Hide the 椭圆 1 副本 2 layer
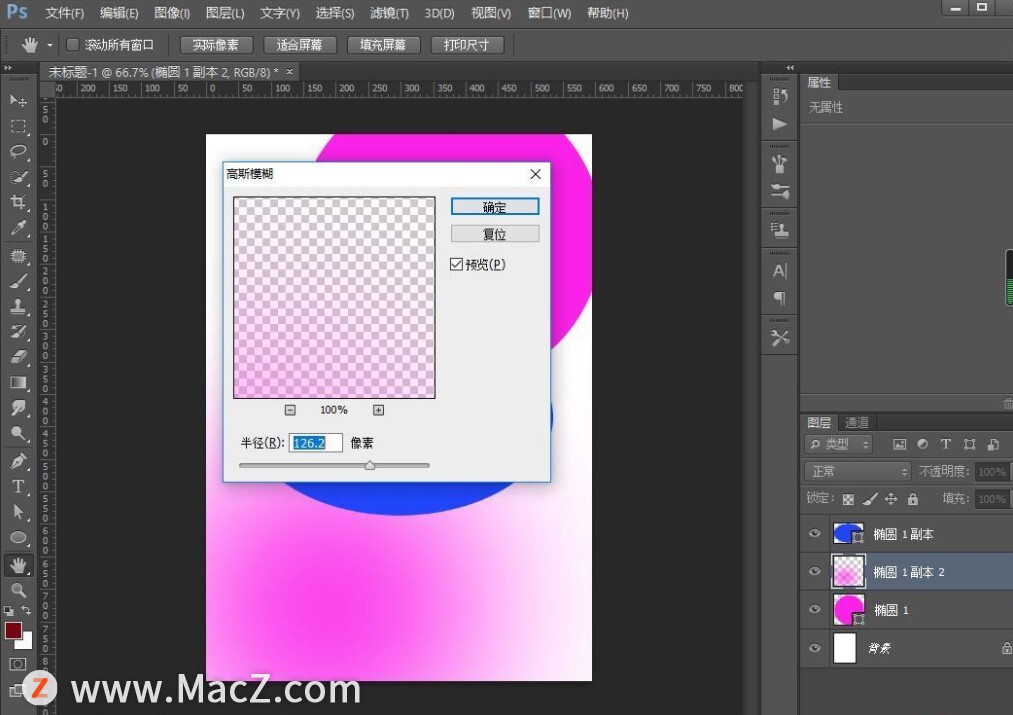 coord(815,572)
